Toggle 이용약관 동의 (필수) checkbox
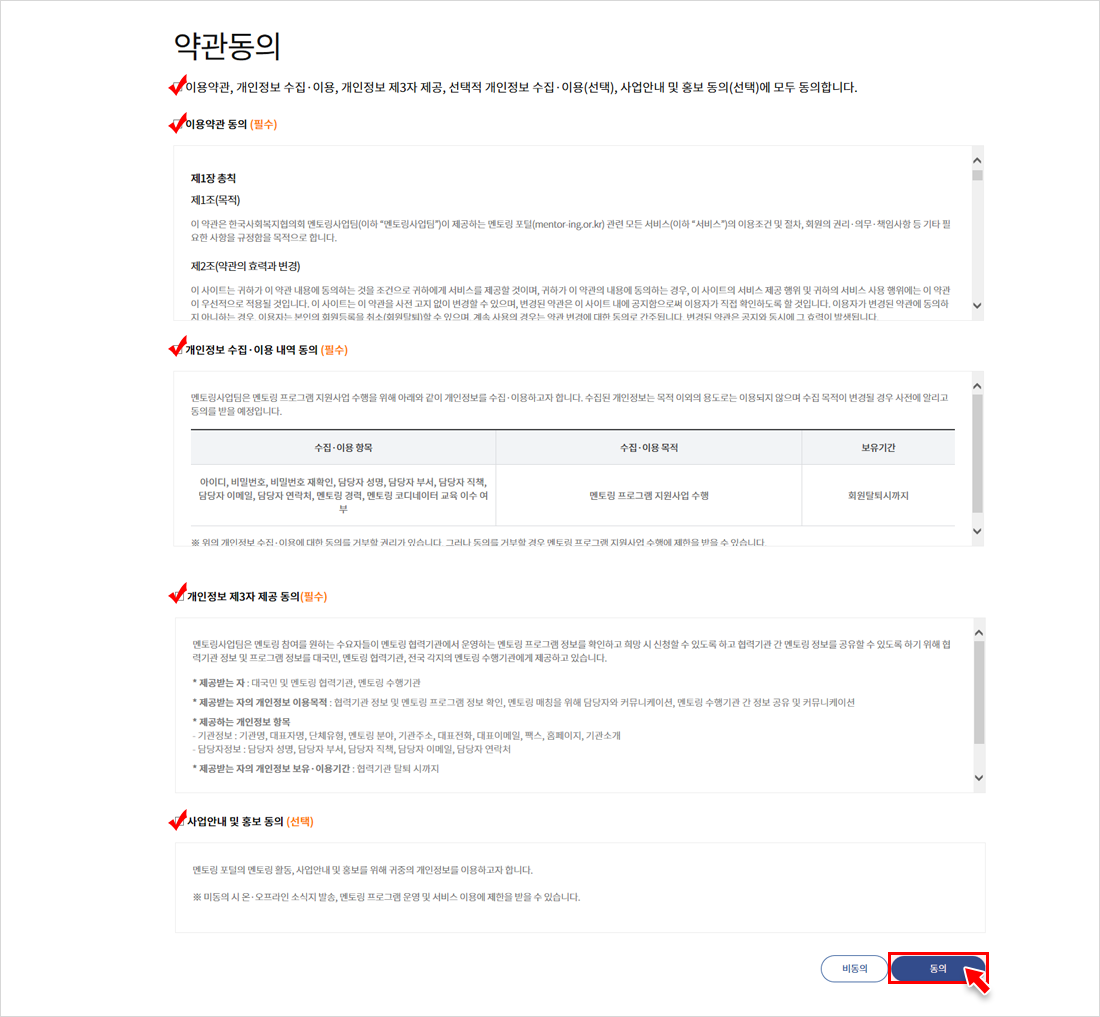 [x=178, y=125]
